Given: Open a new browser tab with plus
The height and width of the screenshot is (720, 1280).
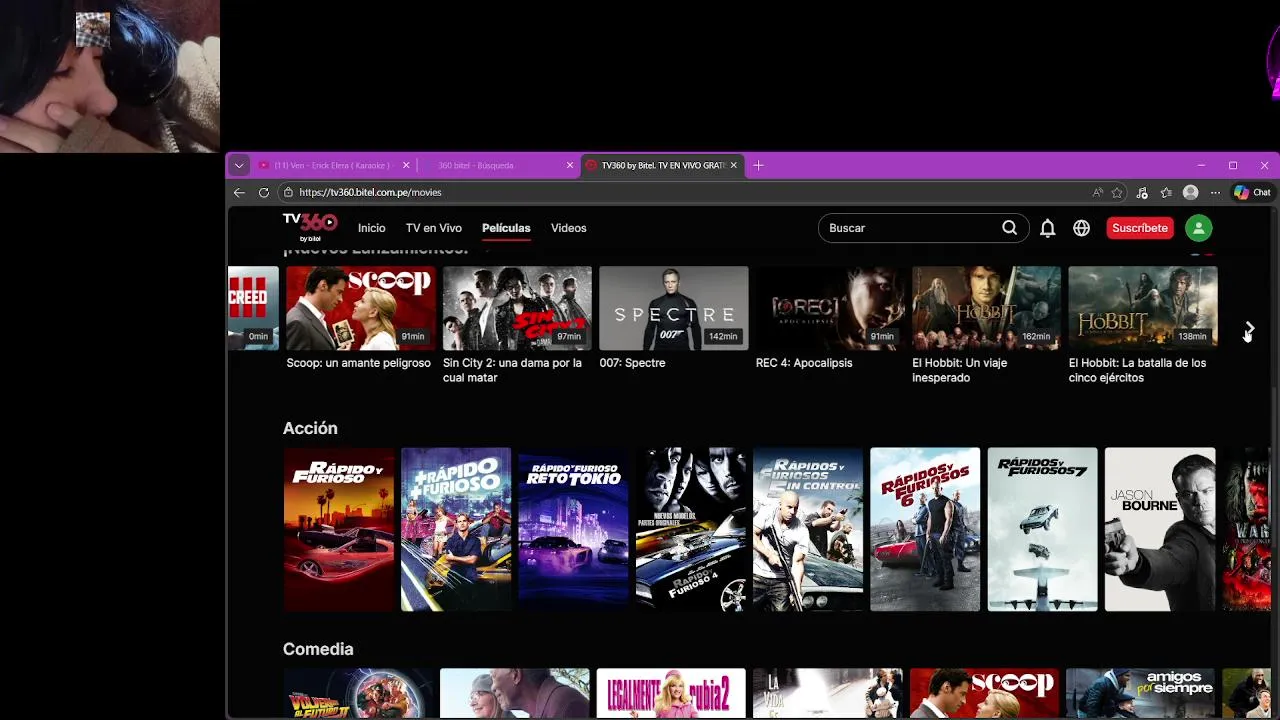Looking at the screenshot, I should [758, 165].
